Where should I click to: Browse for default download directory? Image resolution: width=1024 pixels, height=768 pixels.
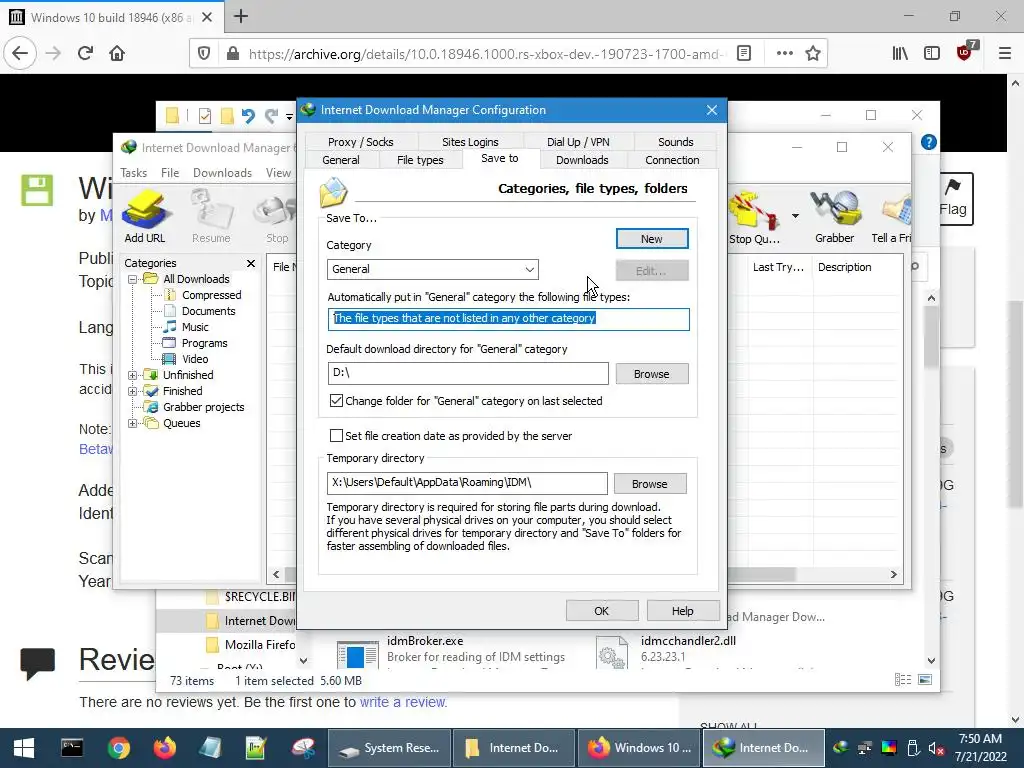[652, 374]
